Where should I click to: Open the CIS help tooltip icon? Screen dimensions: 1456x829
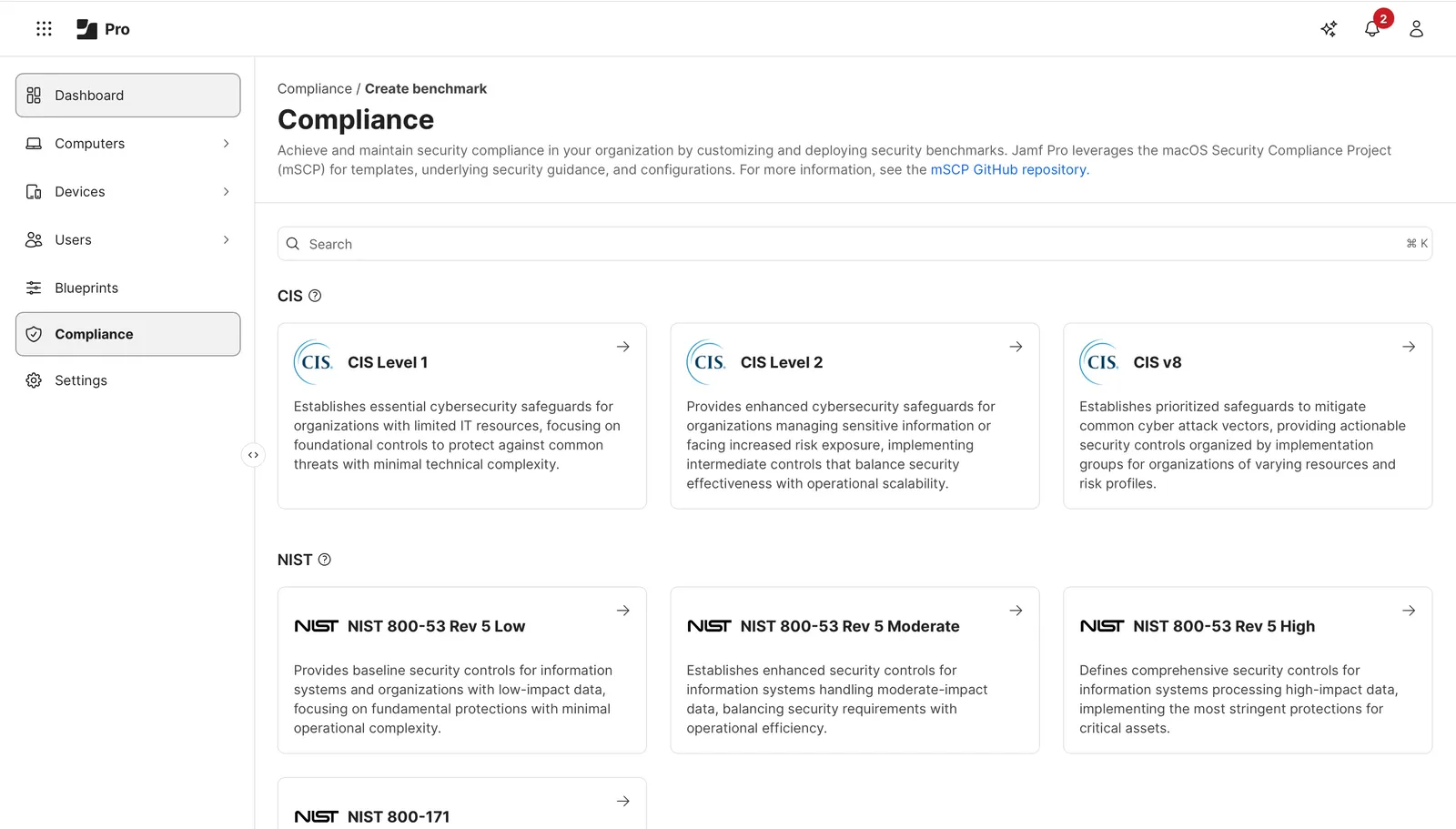[x=315, y=295]
